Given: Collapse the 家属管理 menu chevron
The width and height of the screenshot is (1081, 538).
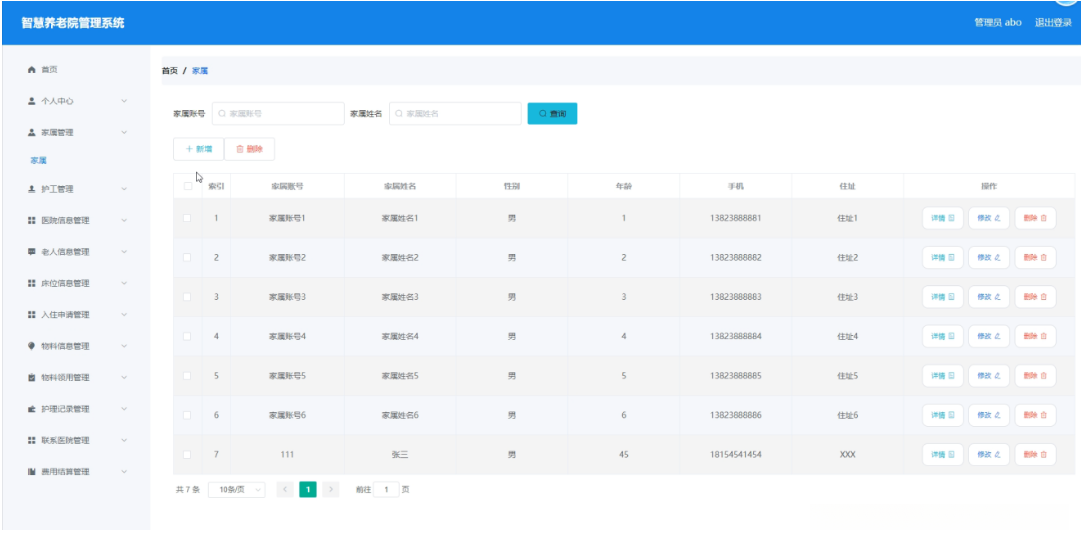Looking at the screenshot, I should coord(124,132).
